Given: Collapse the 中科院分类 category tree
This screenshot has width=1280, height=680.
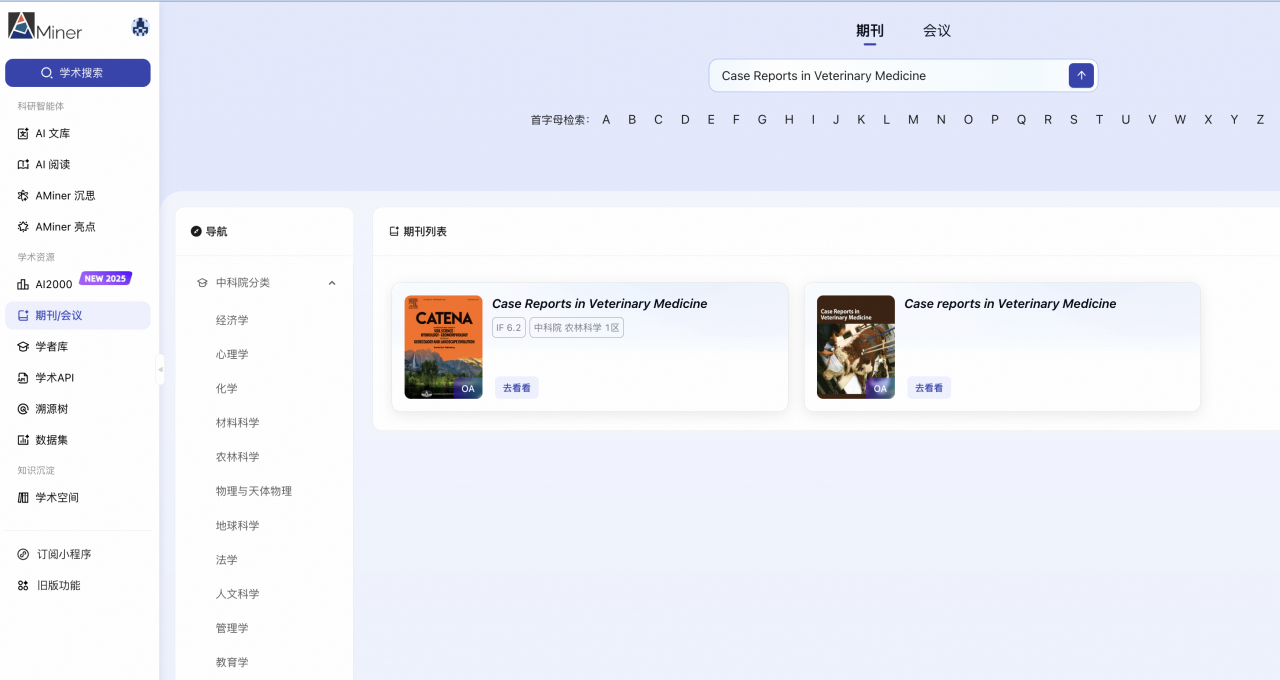Looking at the screenshot, I should [331, 283].
